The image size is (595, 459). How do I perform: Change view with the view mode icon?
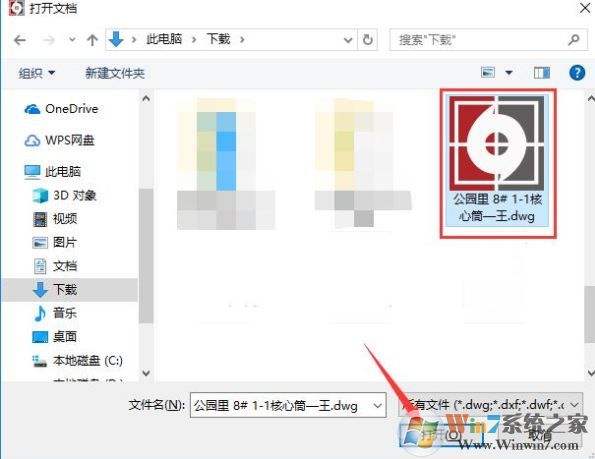tap(488, 72)
